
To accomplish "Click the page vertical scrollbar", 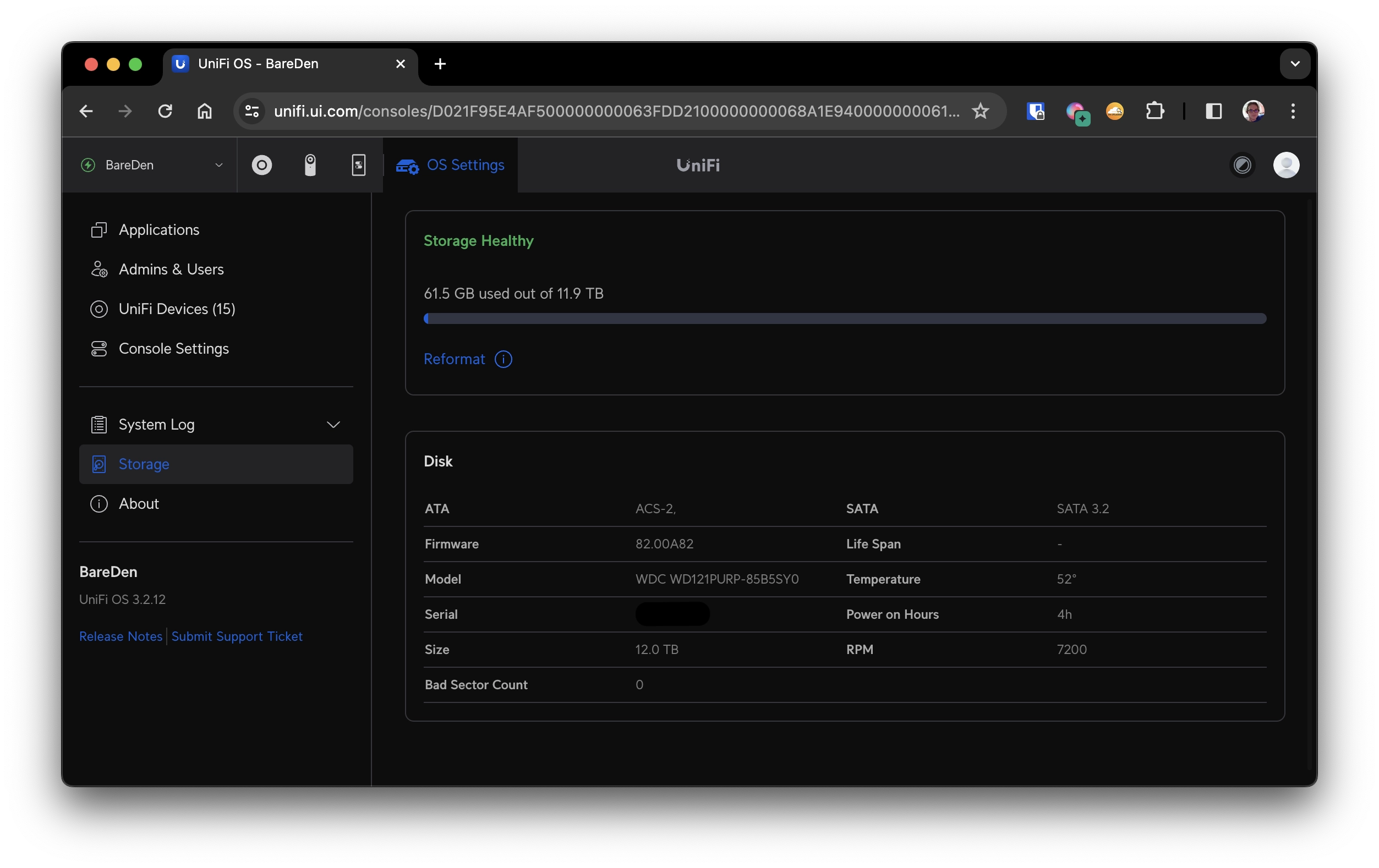I will pos(1310,486).
